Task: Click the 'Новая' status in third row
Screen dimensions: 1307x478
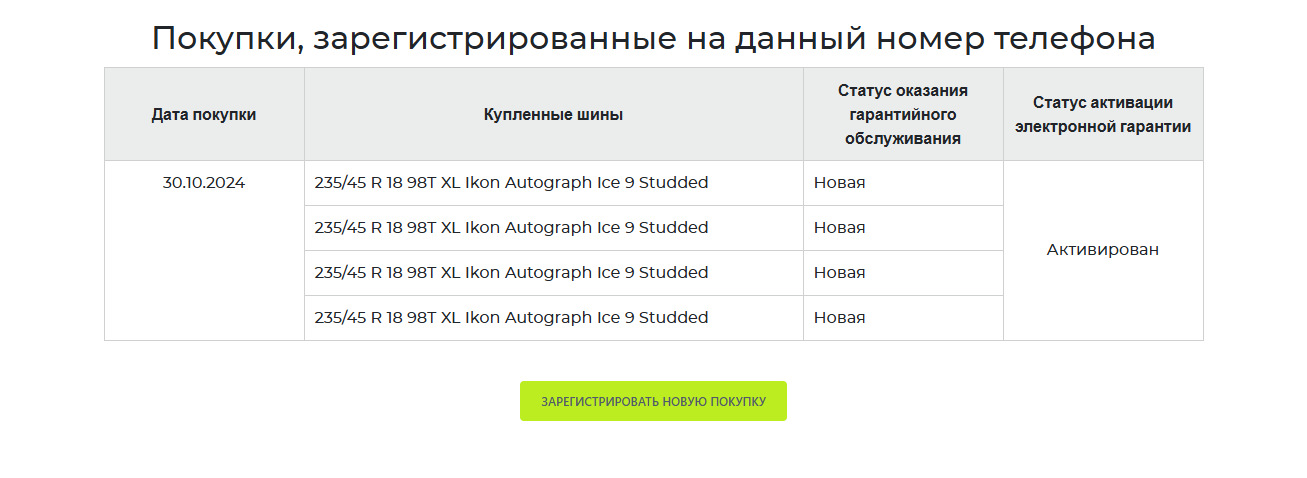Action: coord(839,273)
